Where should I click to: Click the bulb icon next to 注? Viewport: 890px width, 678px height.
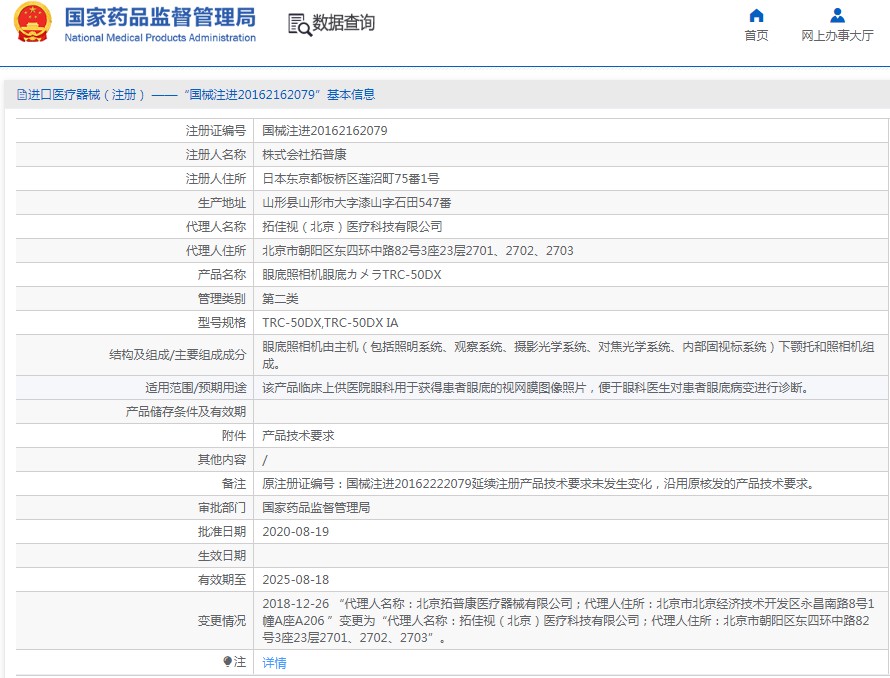tap(227, 662)
